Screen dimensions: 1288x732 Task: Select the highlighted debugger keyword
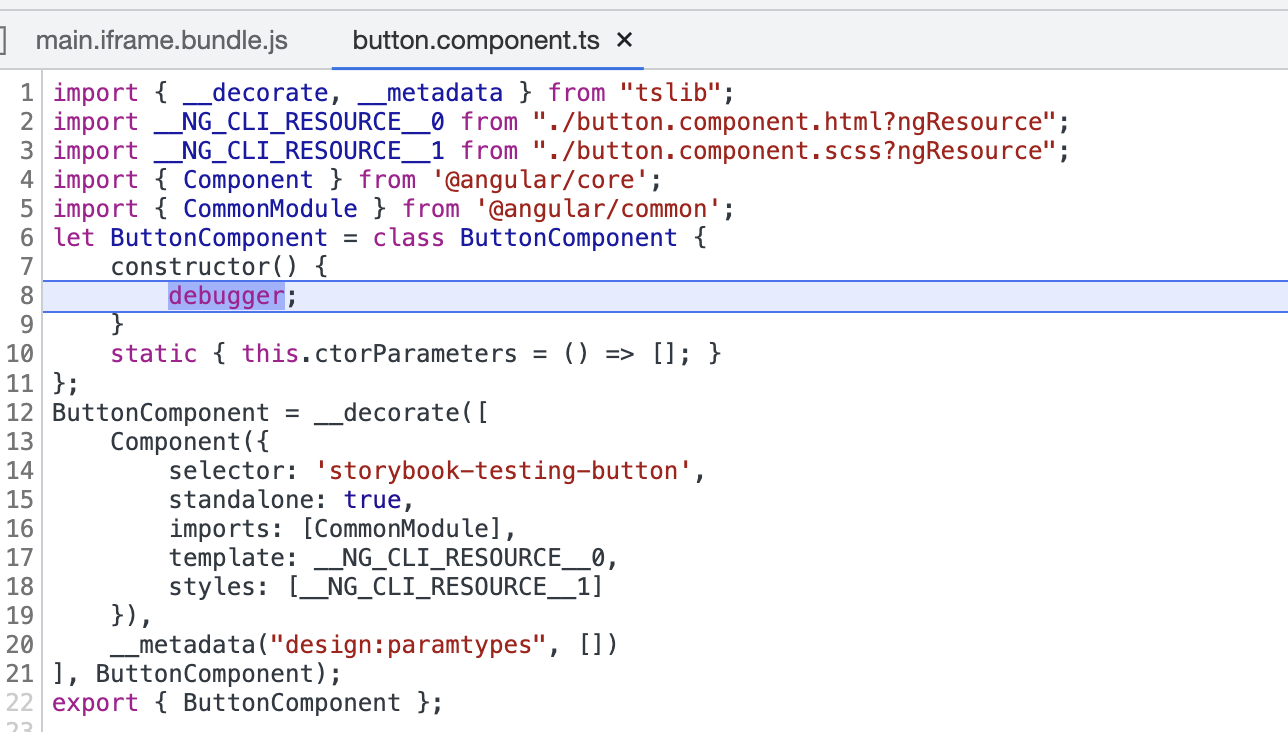(226, 295)
